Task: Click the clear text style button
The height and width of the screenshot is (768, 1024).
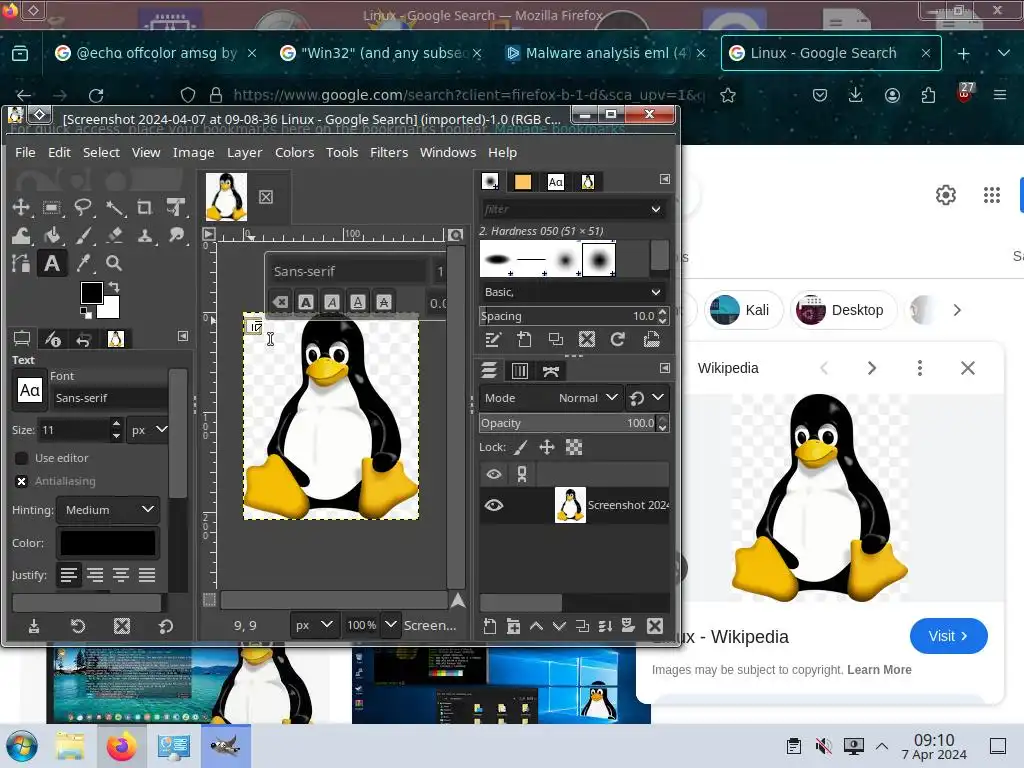Action: (x=280, y=302)
